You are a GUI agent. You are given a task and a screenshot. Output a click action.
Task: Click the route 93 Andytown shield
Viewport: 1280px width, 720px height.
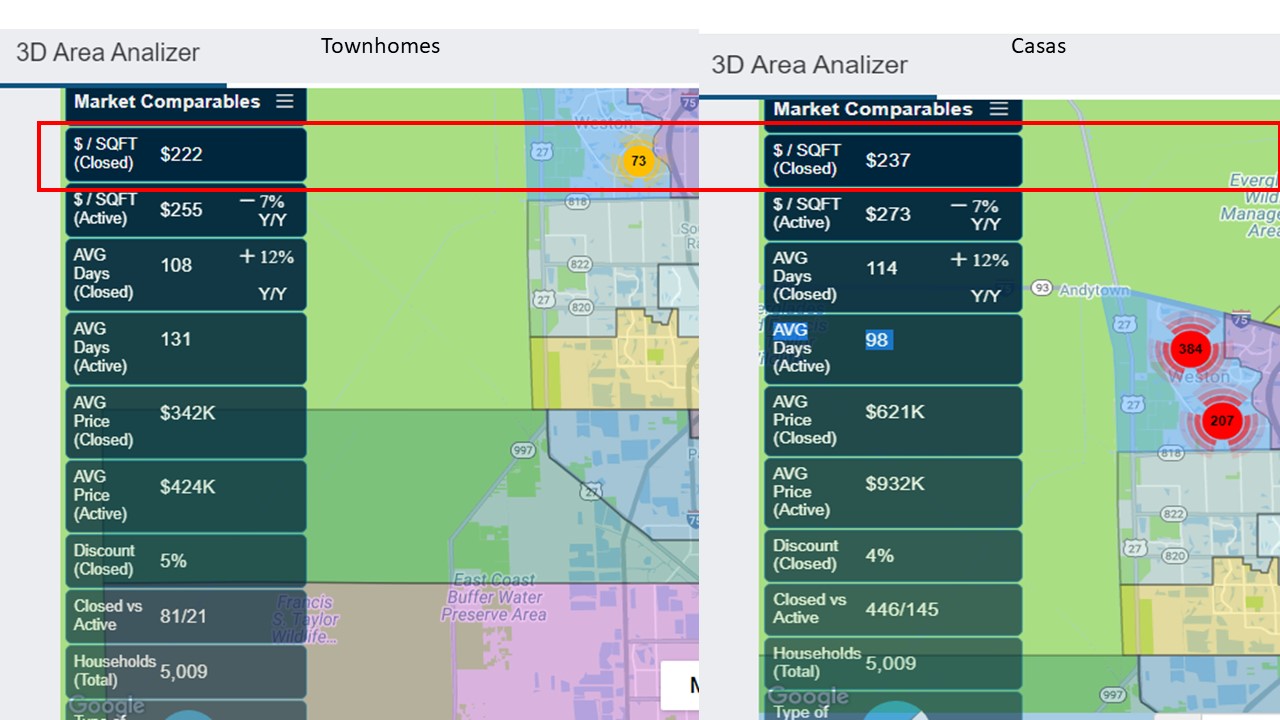pos(1042,288)
